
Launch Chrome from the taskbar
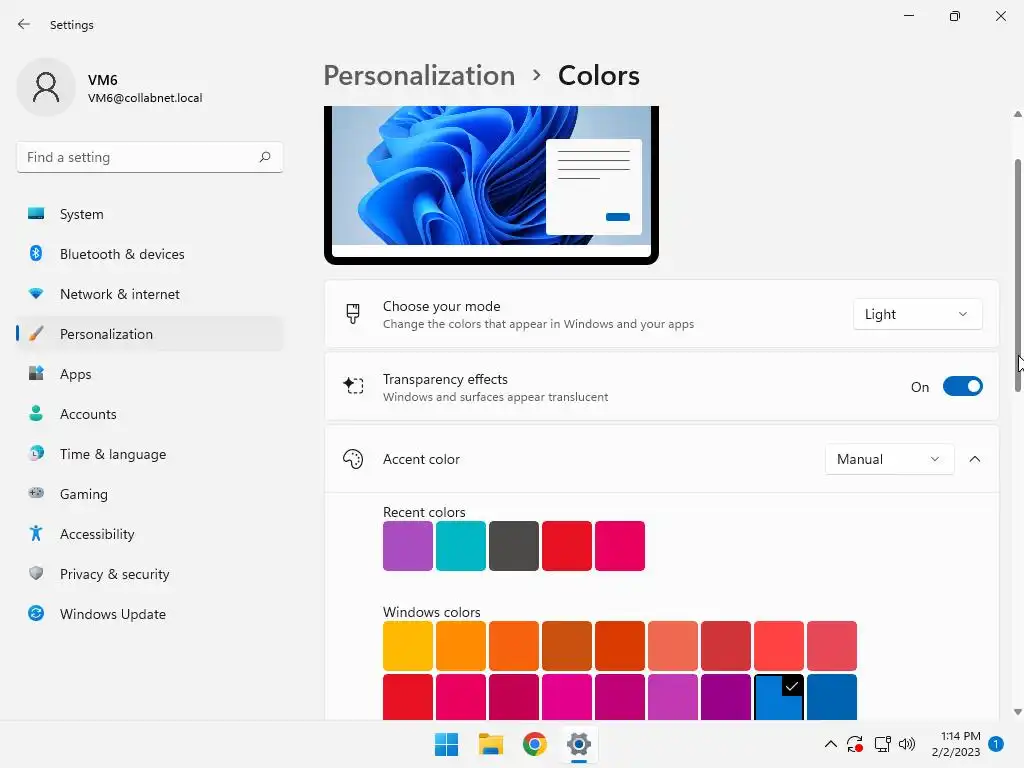tap(534, 744)
